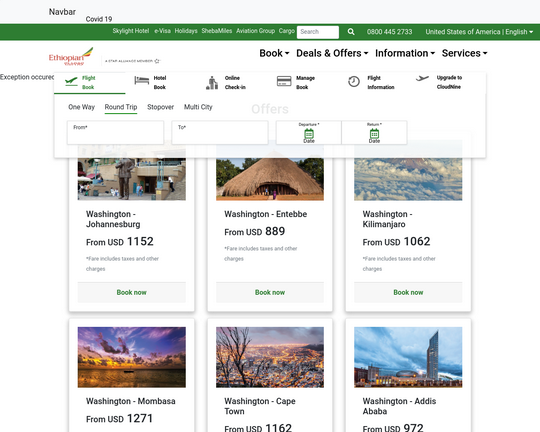Click the To airport input field
This screenshot has width=540, height=432.
pos(220,132)
